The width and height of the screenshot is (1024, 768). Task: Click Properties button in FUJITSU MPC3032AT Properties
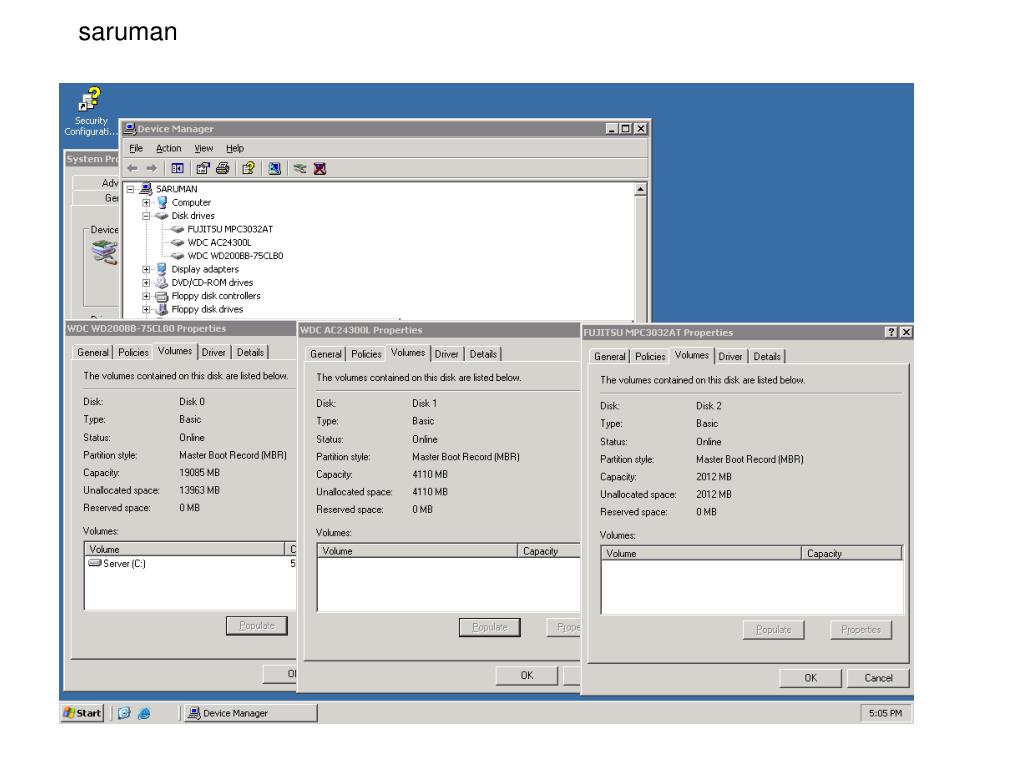coord(861,630)
